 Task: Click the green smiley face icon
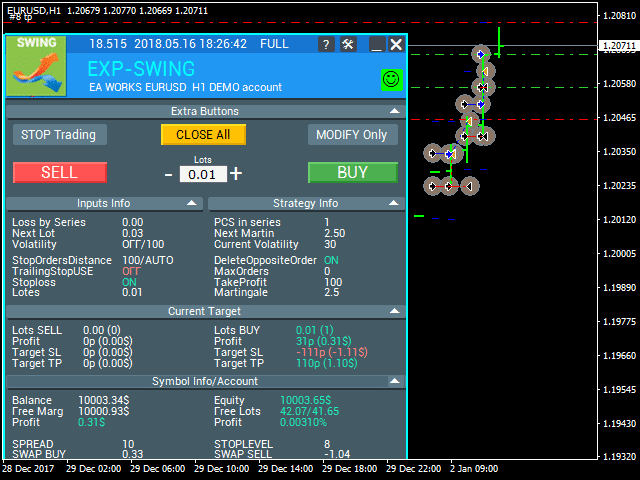[390, 78]
